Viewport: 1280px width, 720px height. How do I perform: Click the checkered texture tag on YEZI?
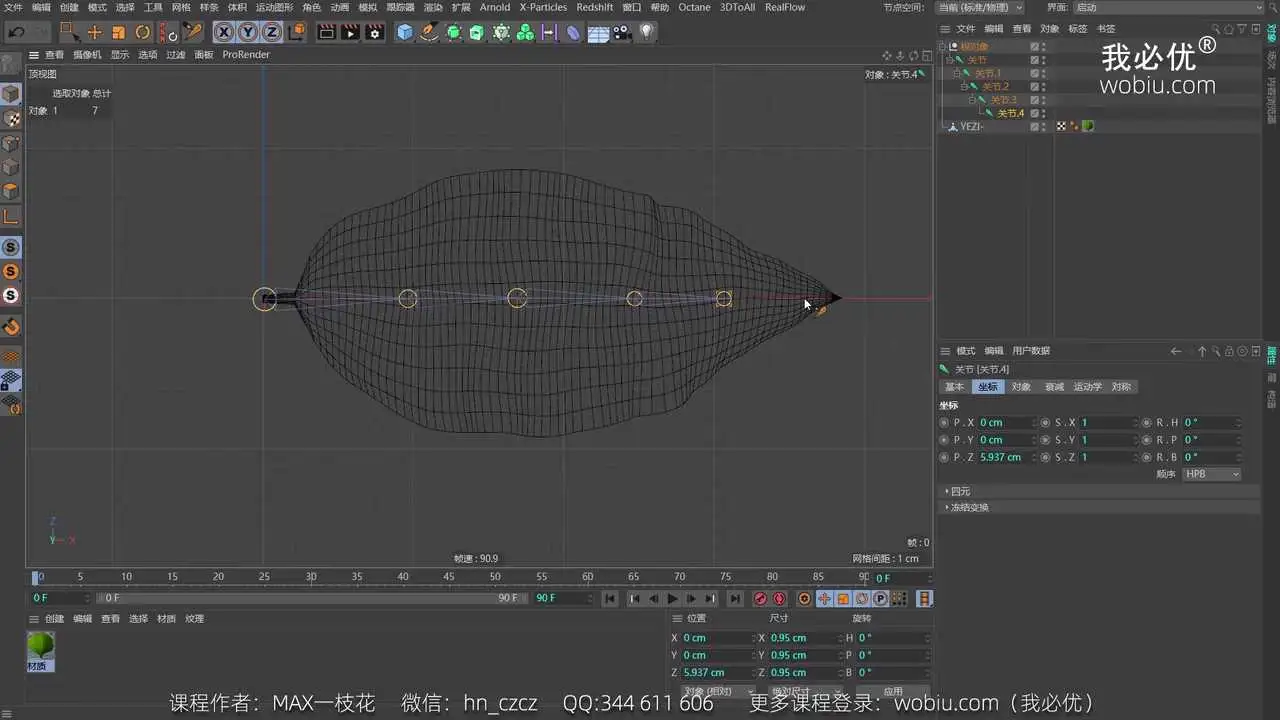[1062, 126]
